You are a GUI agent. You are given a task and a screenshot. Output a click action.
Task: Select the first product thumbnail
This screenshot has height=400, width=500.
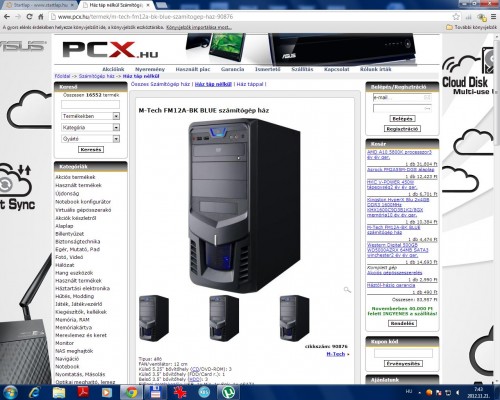154,318
